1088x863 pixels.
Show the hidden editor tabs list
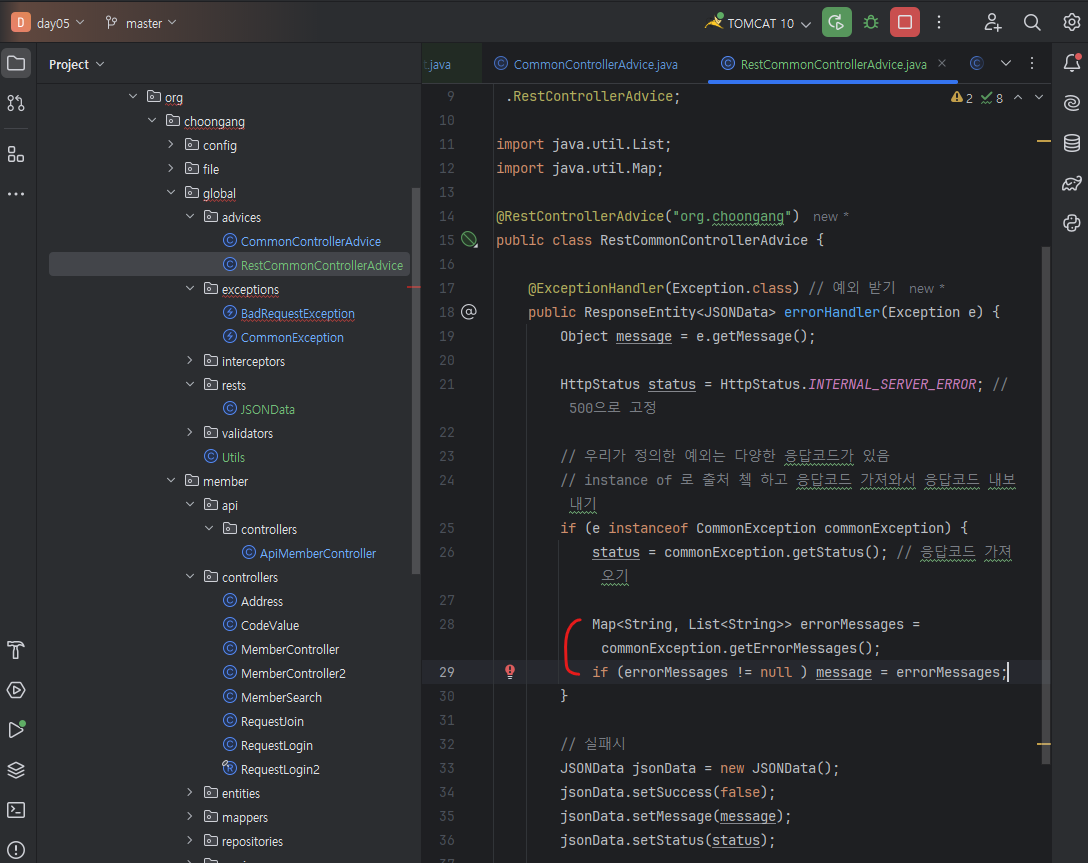1005,63
